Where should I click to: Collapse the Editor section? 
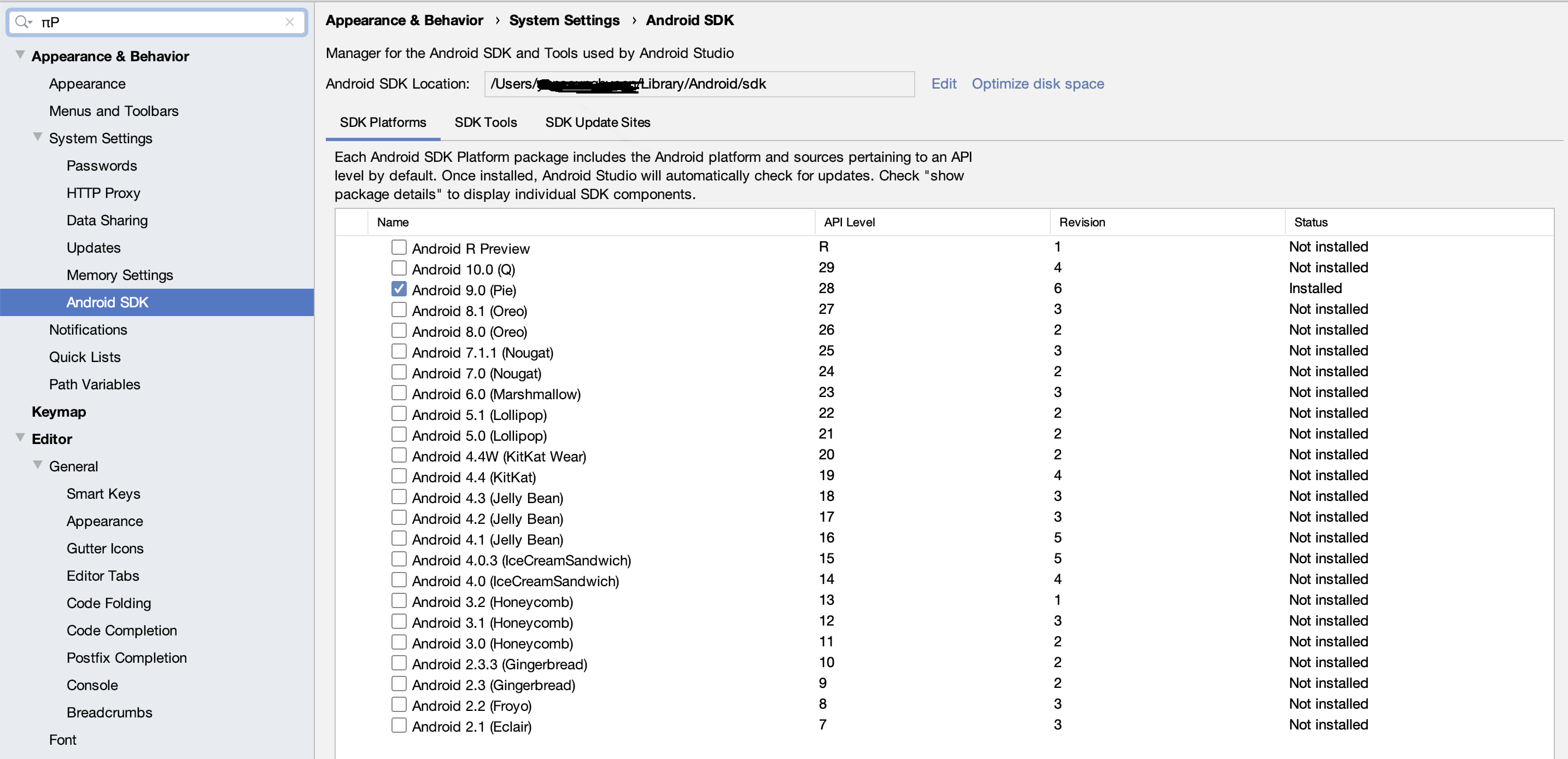tap(20, 438)
